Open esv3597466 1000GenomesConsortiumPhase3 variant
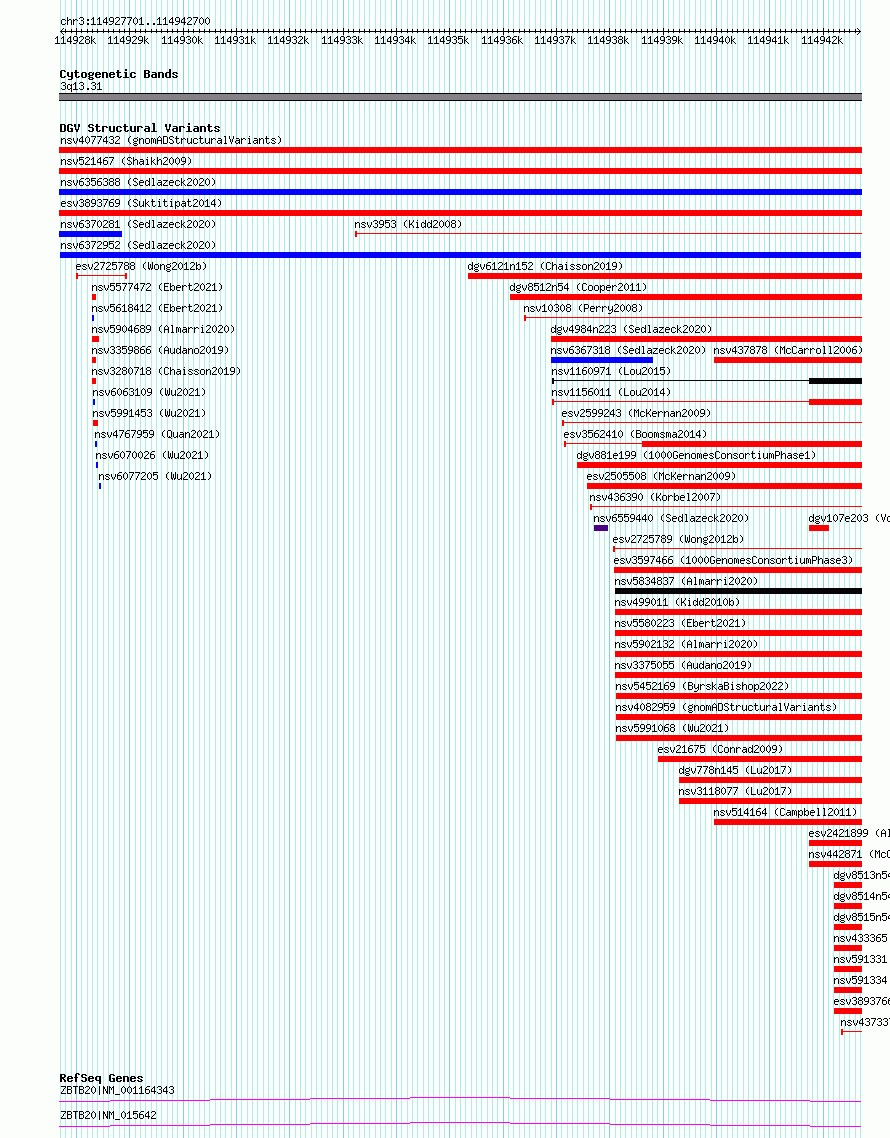The width and height of the screenshot is (890, 1138). coord(733,561)
